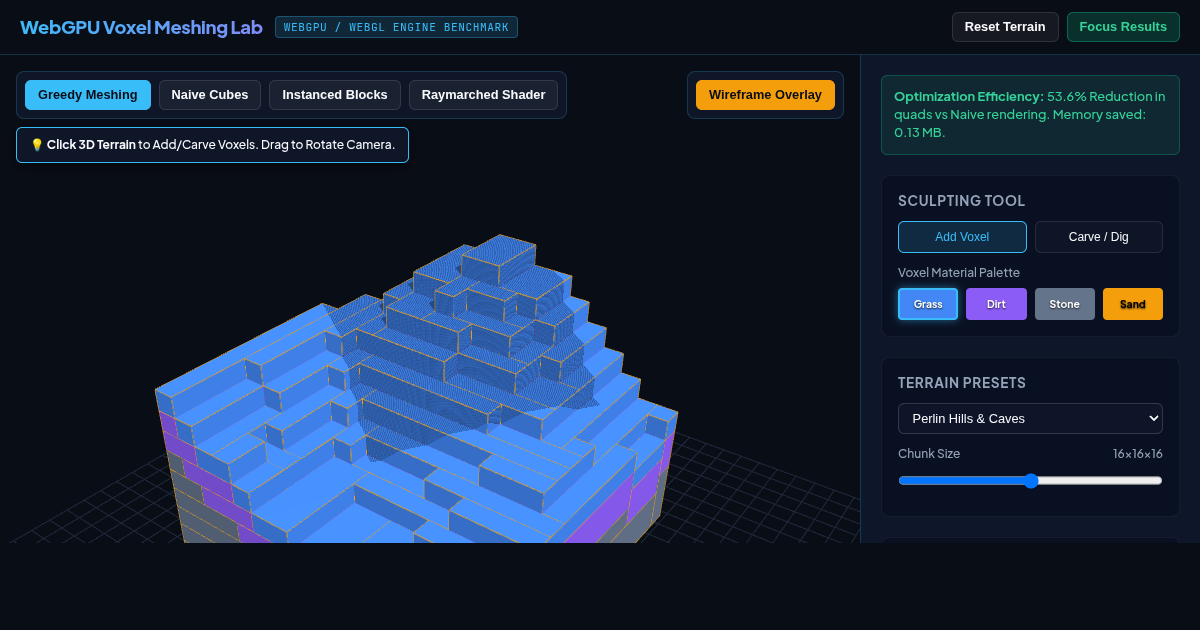The image size is (1200, 630).
Task: Switch to Naive Cubes mode
Action: tap(210, 95)
